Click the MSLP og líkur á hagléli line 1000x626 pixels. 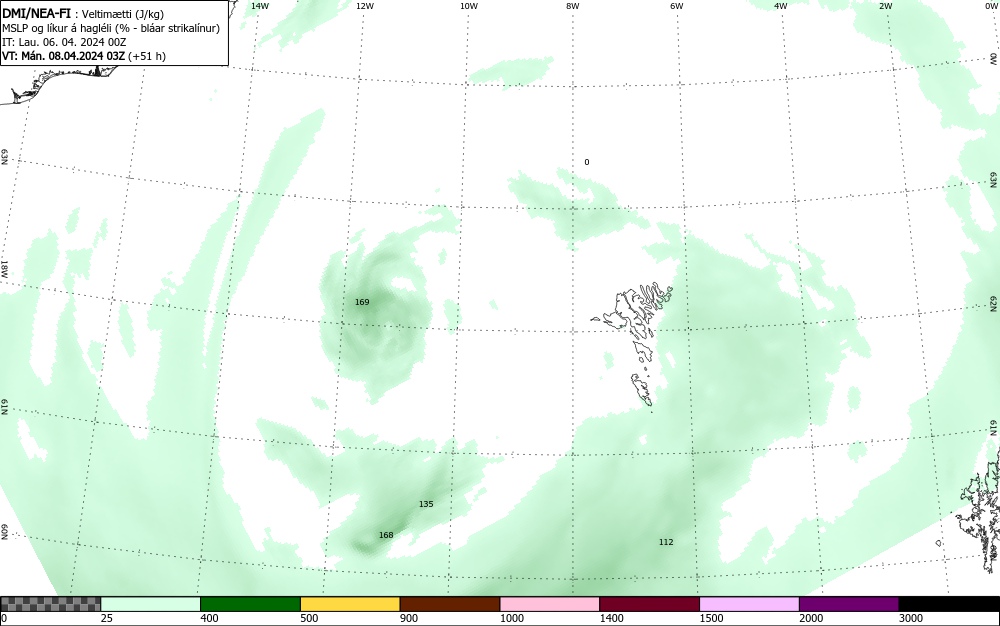111,28
